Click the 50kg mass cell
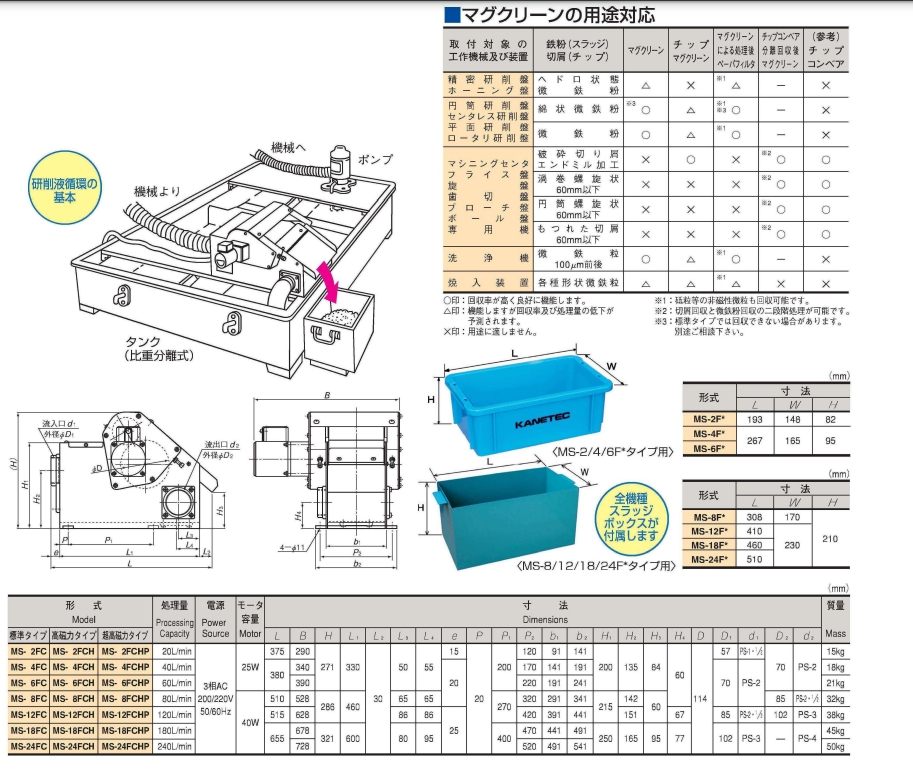 [x=836, y=746]
